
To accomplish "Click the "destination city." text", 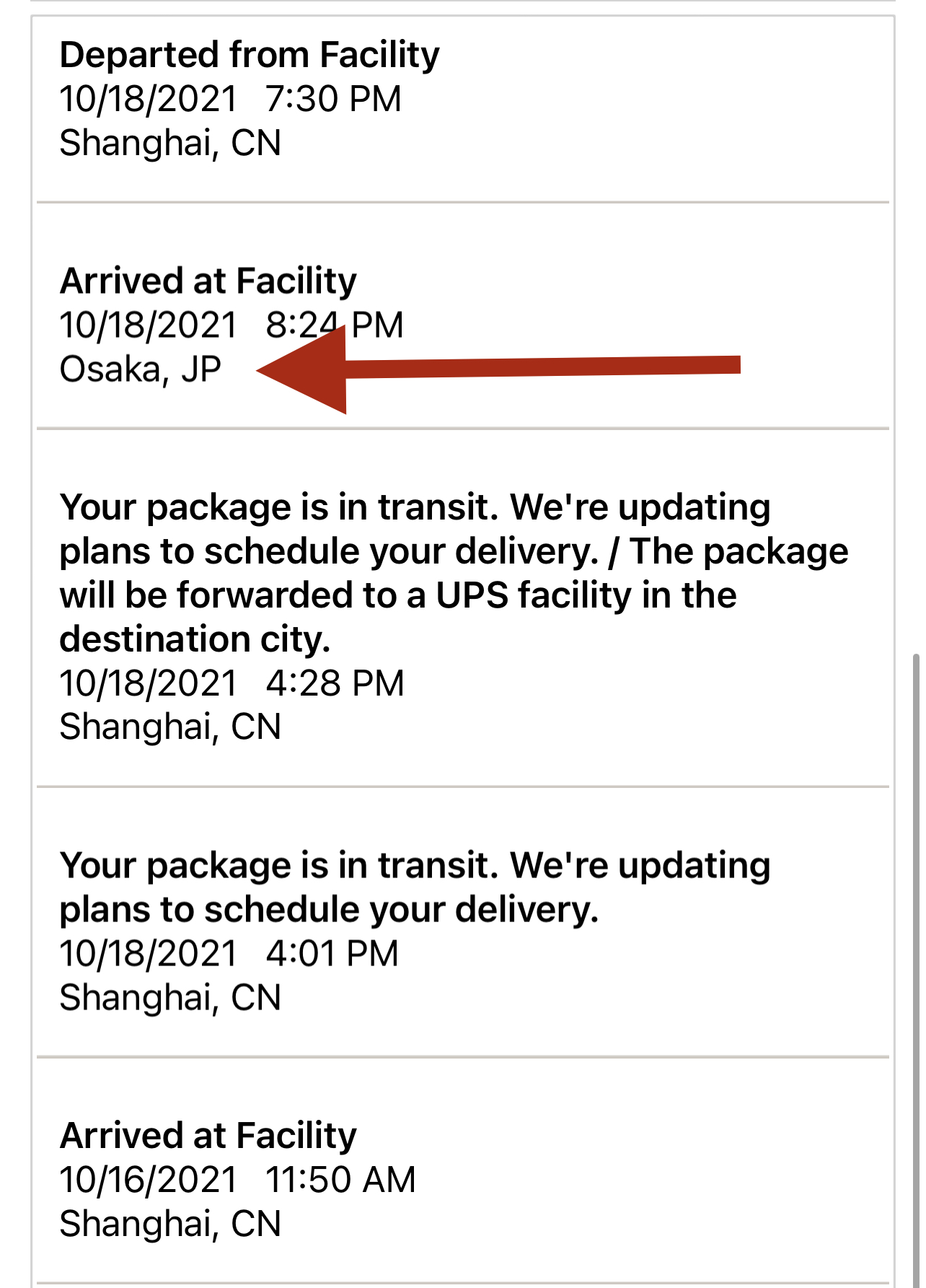I will tap(195, 639).
